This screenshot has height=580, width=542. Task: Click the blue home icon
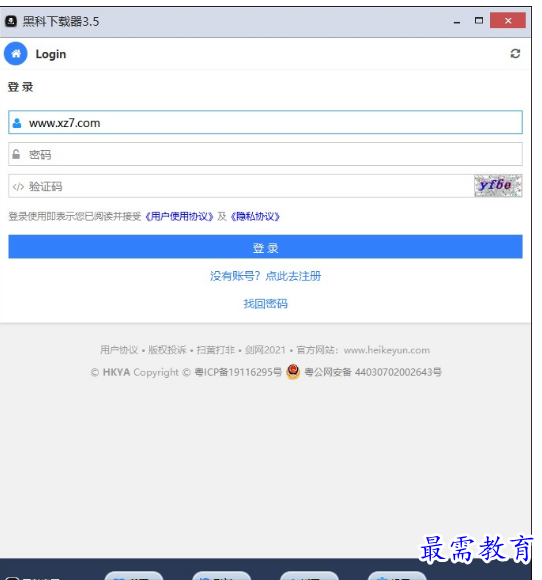pos(16,54)
